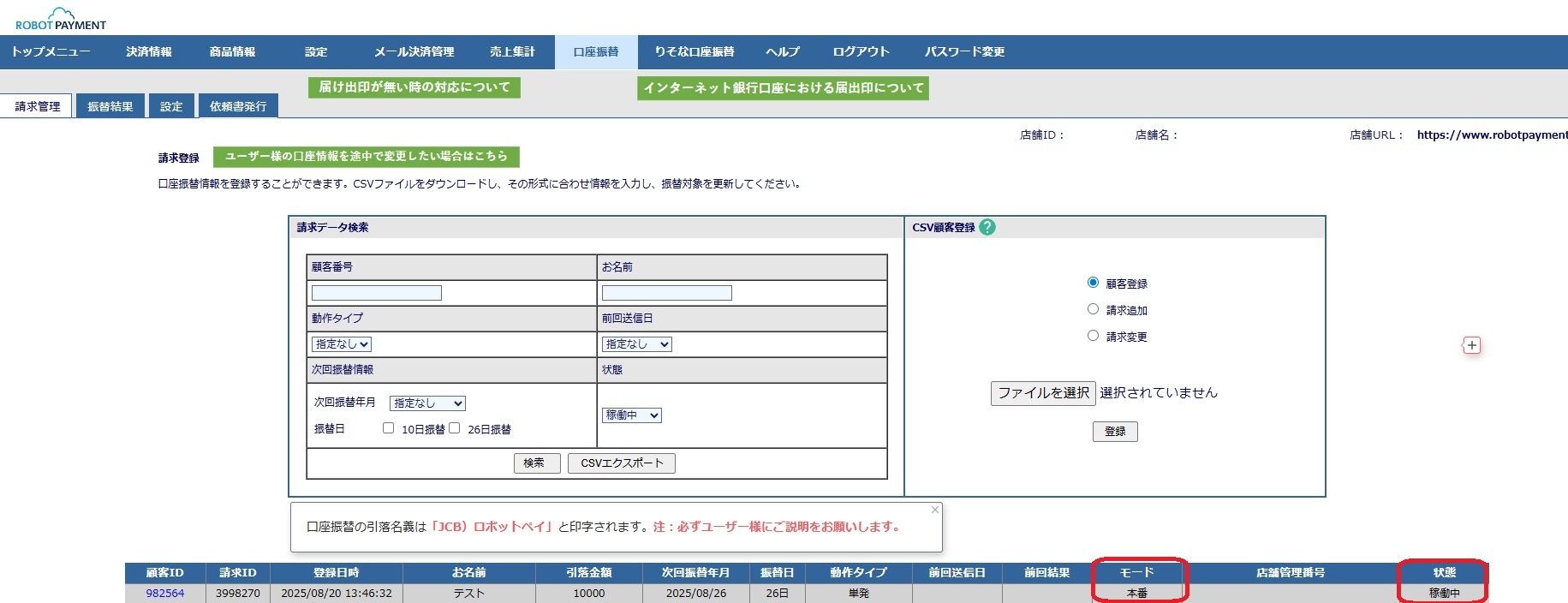Select the 顧客登録 radio button
This screenshot has width=1568, height=603.
tap(1093, 283)
